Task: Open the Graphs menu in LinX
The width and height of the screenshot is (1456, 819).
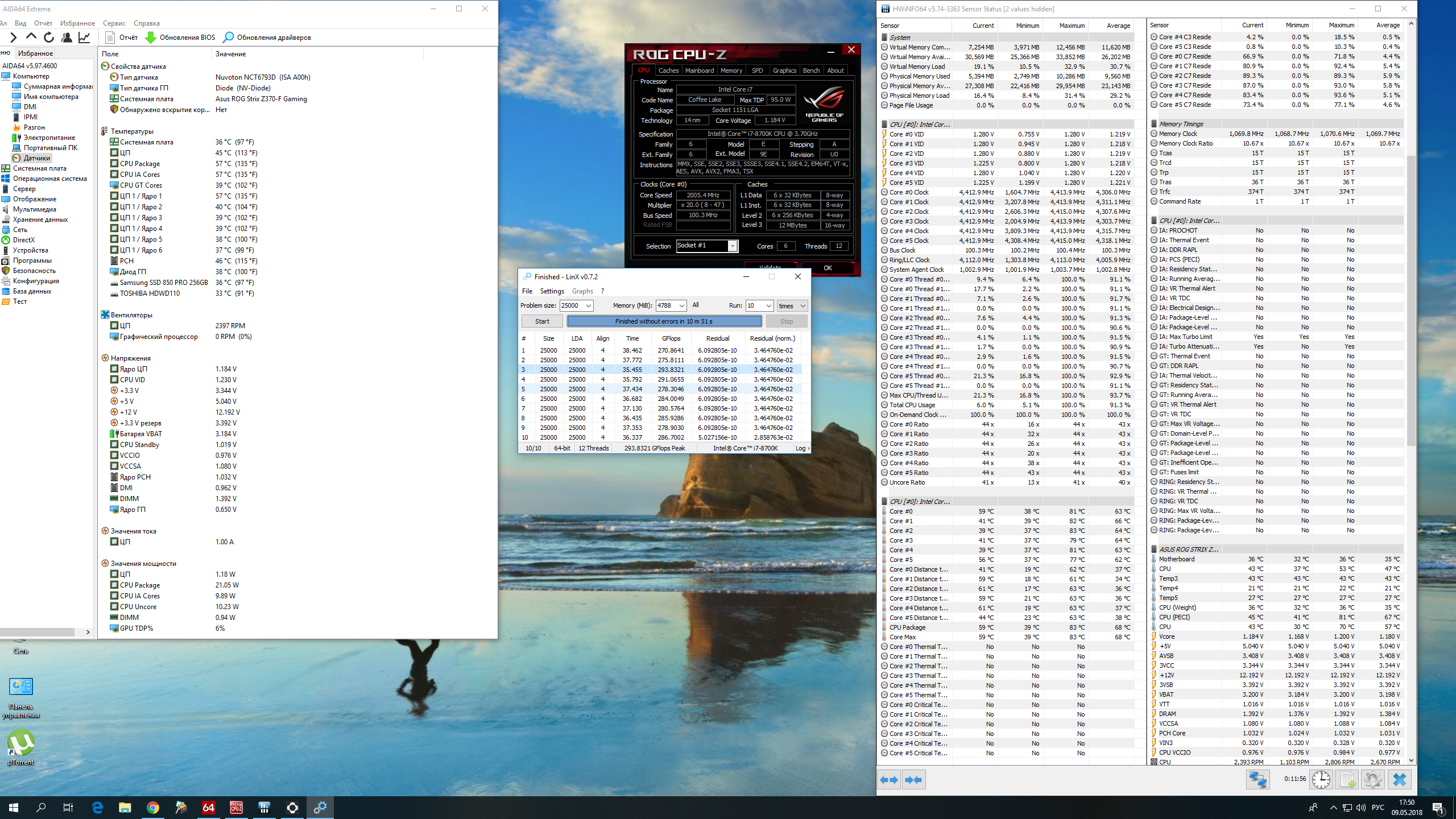Action: (x=582, y=291)
